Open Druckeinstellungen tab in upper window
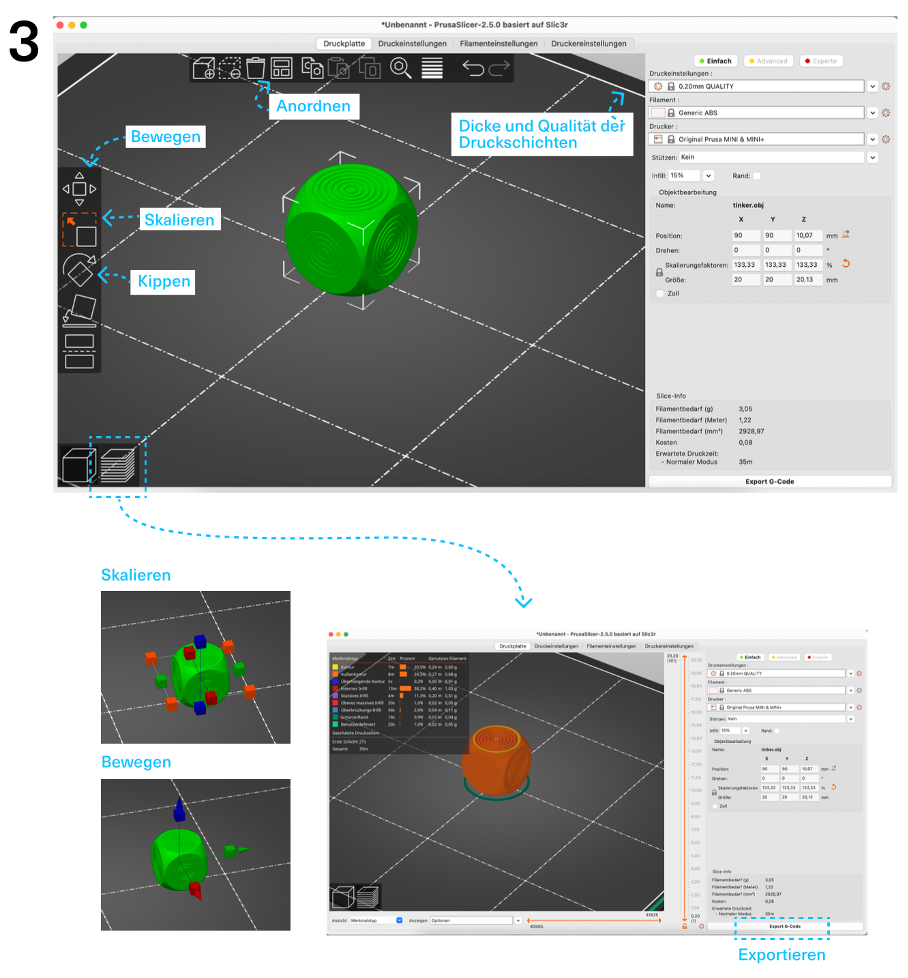The width and height of the screenshot is (908, 978). [412, 44]
